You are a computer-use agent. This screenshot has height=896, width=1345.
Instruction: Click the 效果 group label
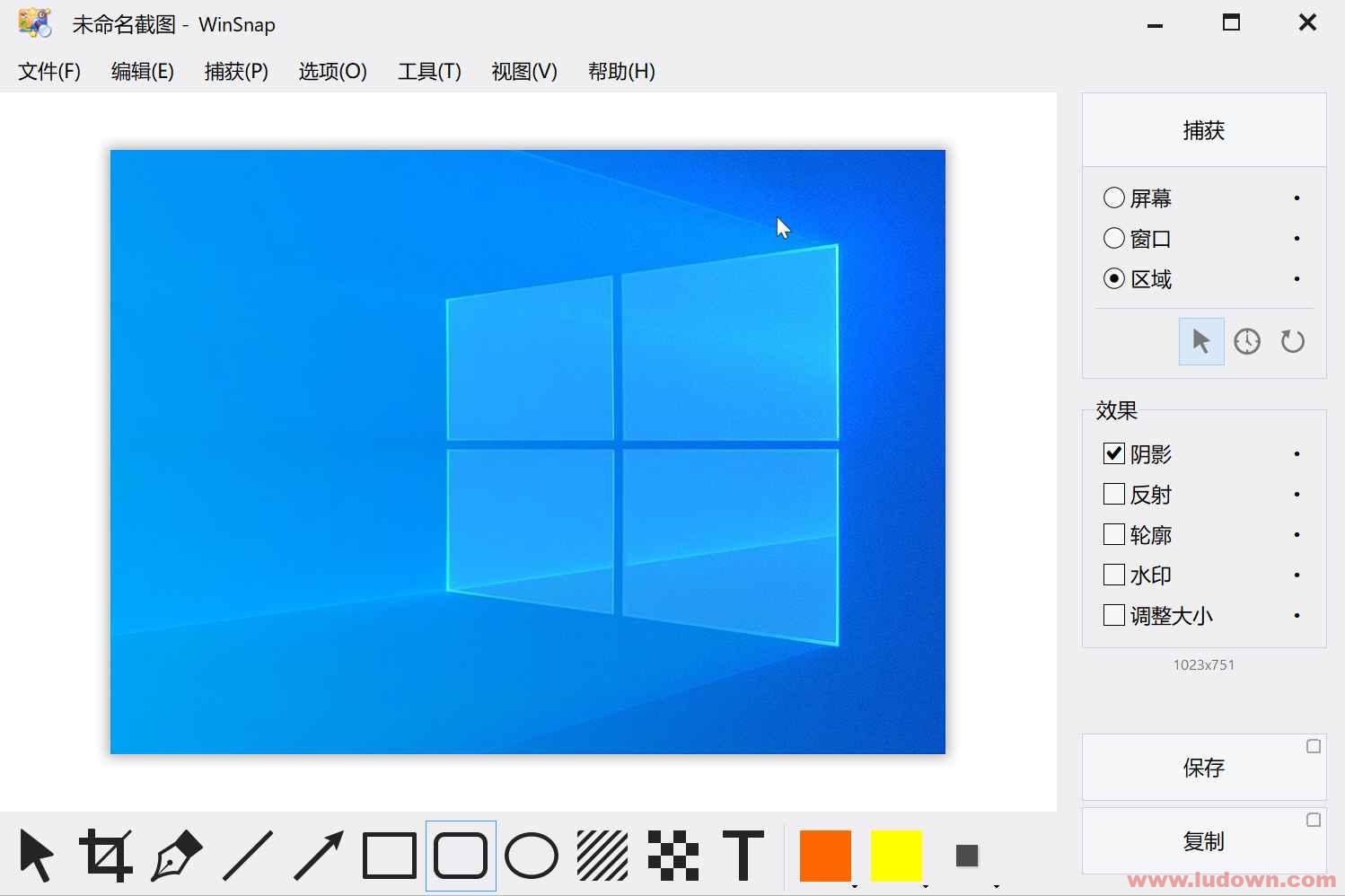point(1116,410)
